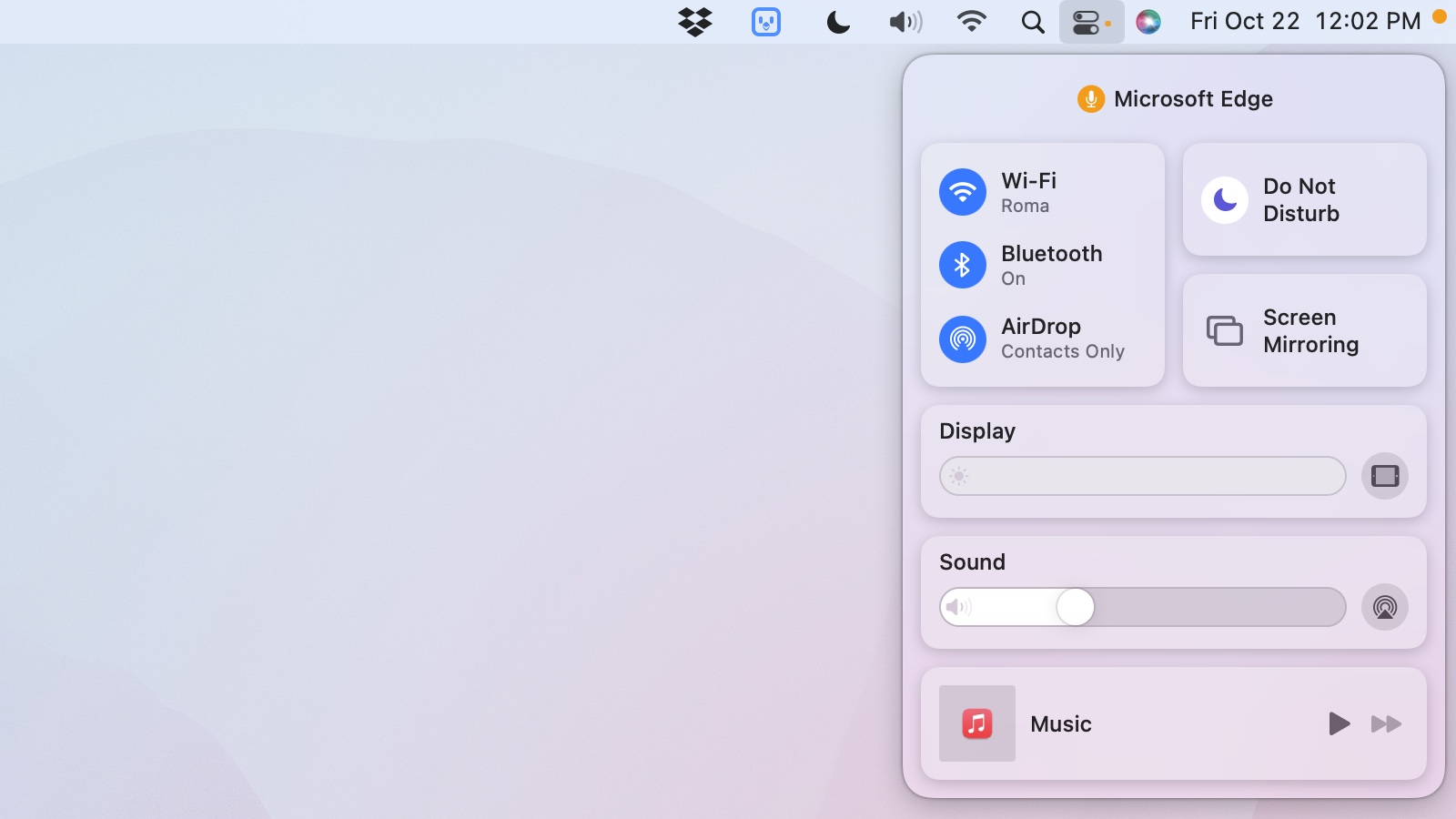The height and width of the screenshot is (819, 1456).
Task: Open display options button beside brightness slider
Action: [x=1385, y=476]
